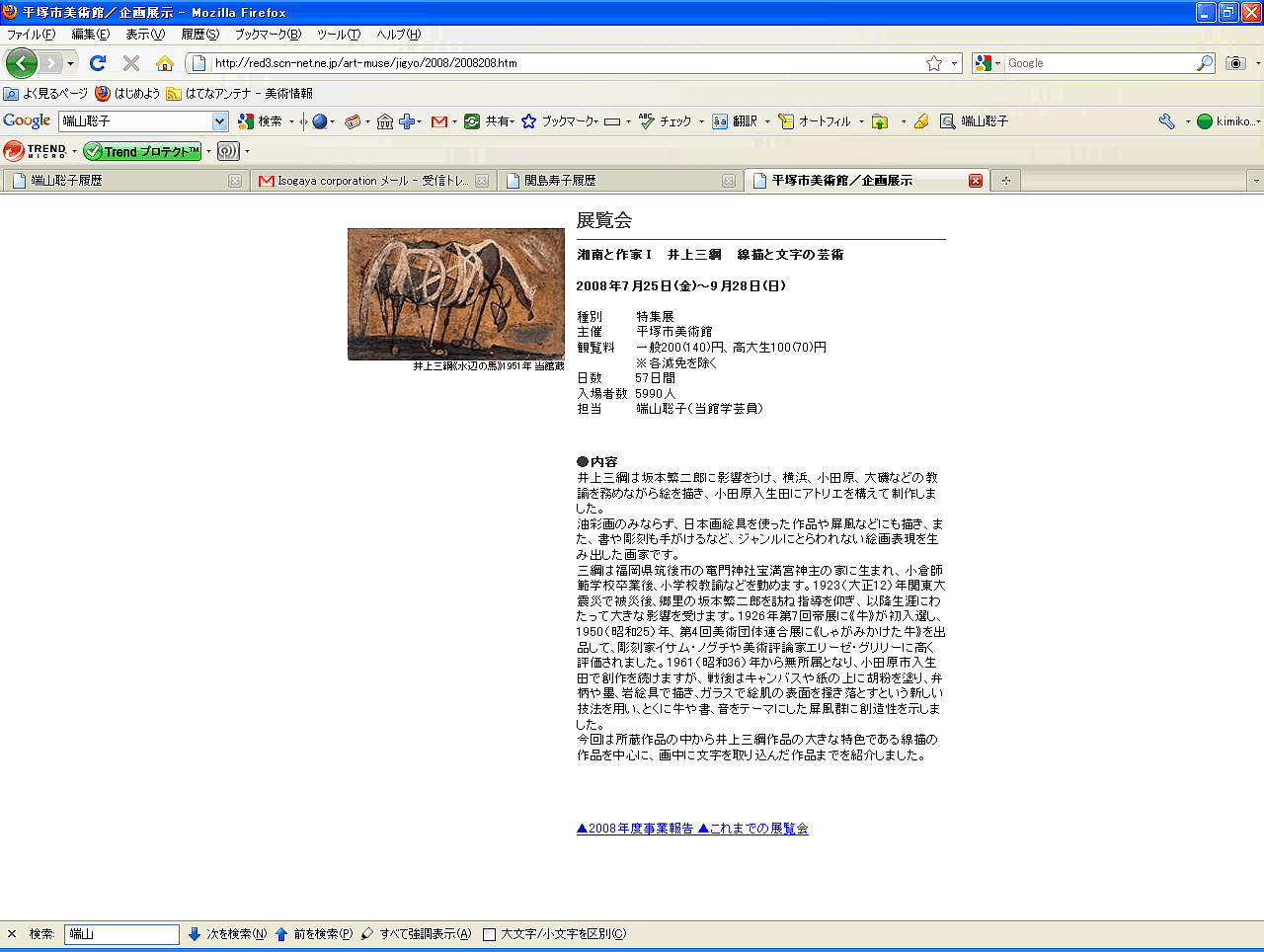Click the 翻訳 translate button

735,121
